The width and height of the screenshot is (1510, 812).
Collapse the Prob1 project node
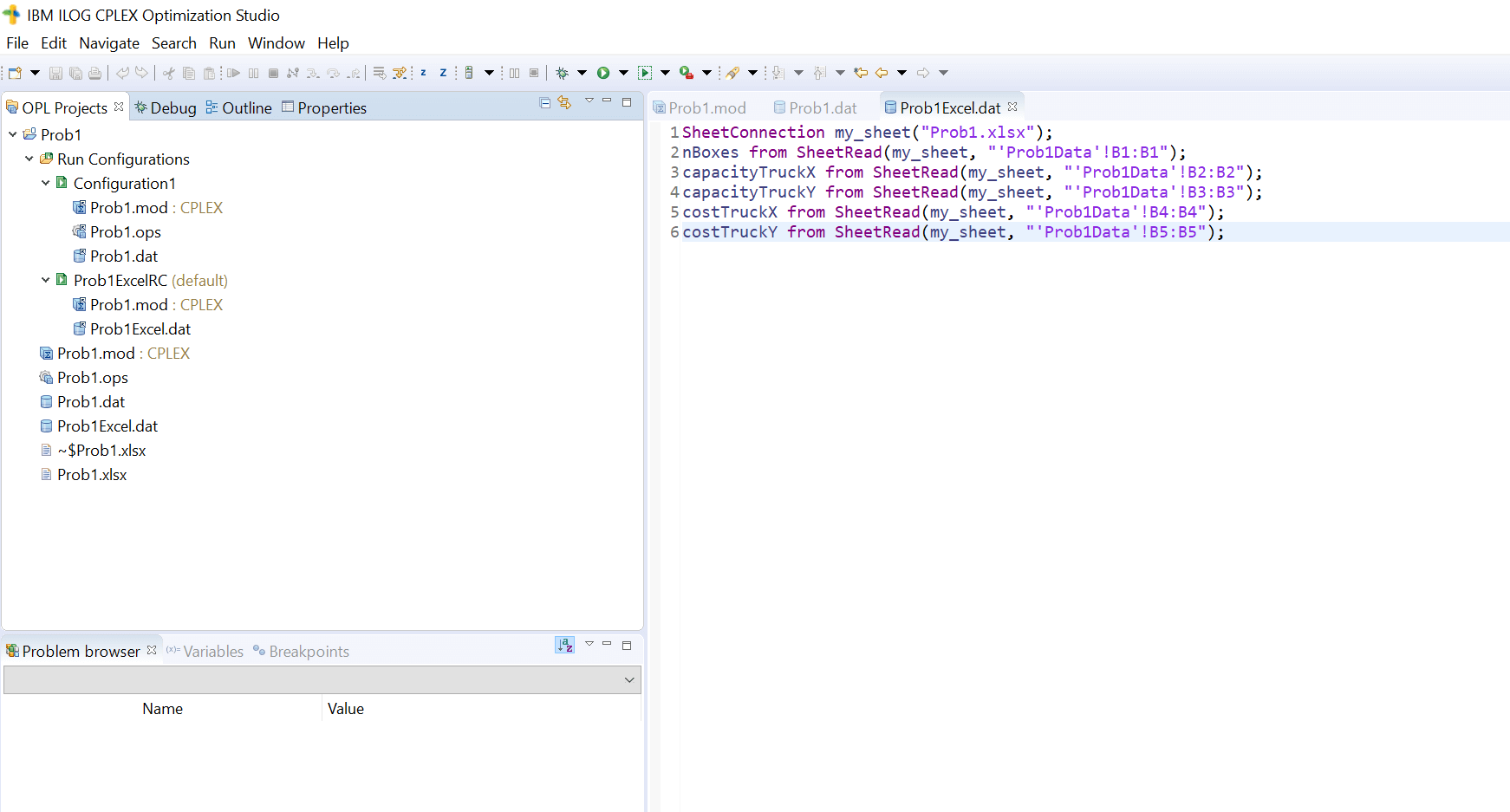[x=13, y=134]
